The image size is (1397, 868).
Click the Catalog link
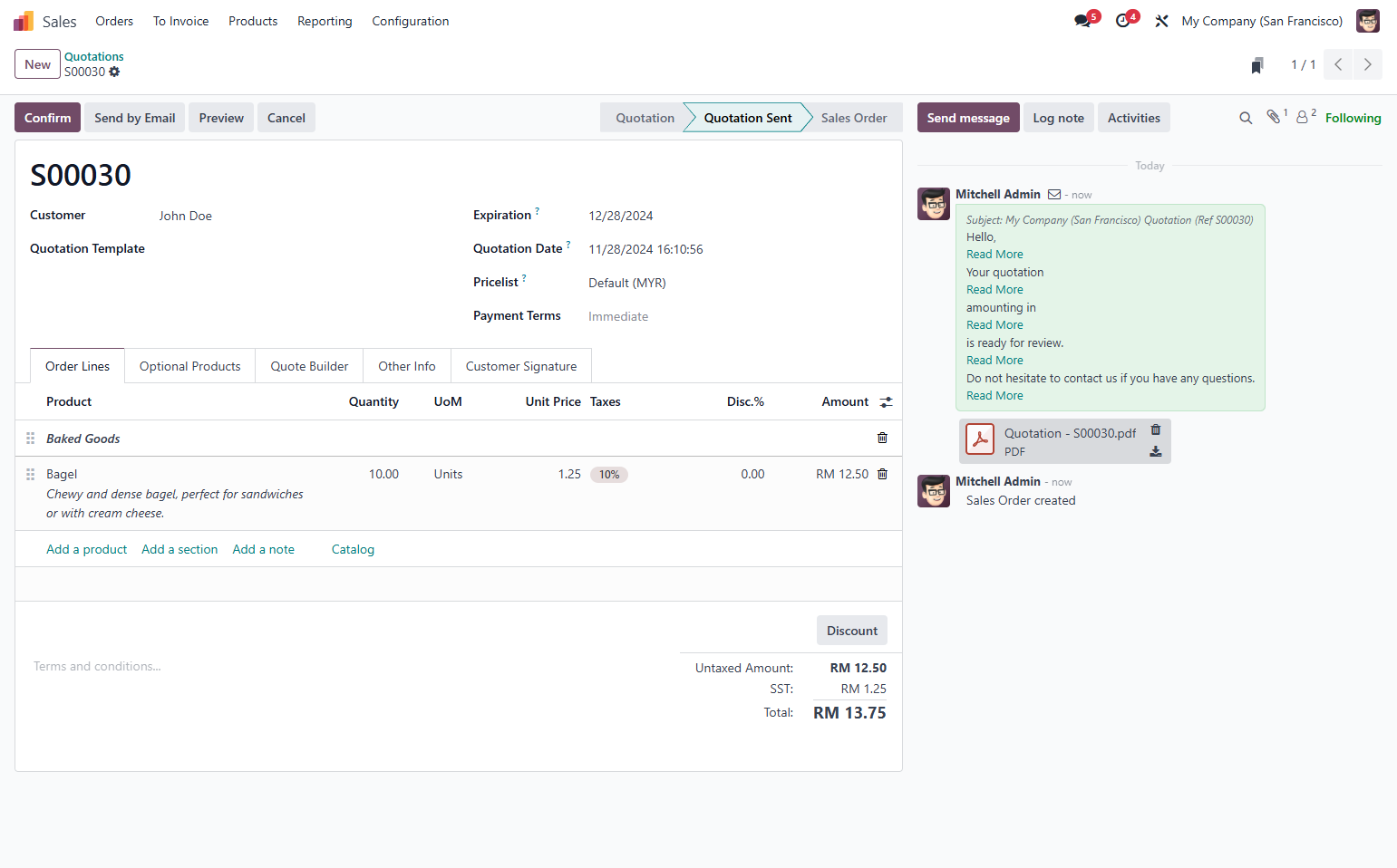point(353,549)
